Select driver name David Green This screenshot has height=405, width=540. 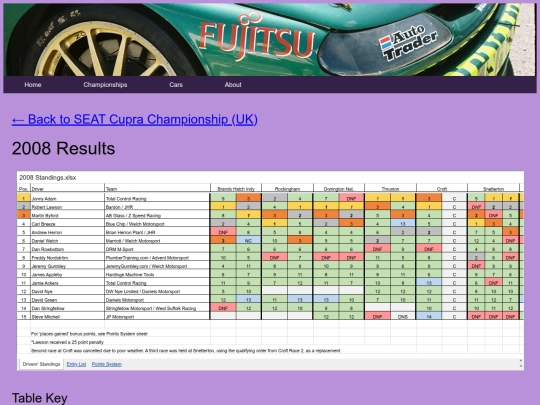tap(44, 300)
